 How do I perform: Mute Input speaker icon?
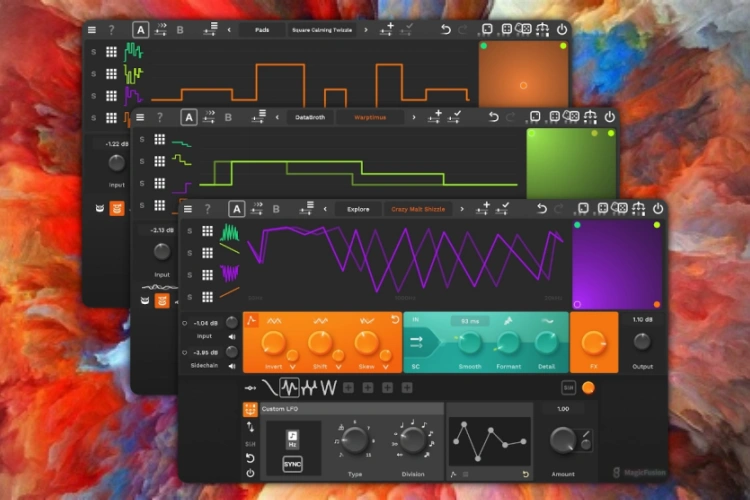(232, 337)
